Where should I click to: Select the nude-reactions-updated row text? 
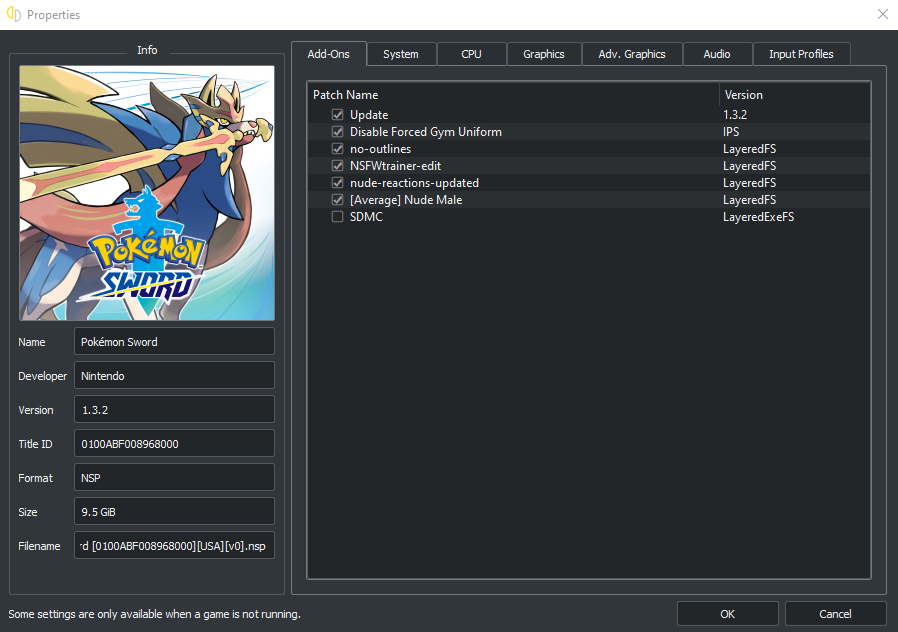click(414, 183)
